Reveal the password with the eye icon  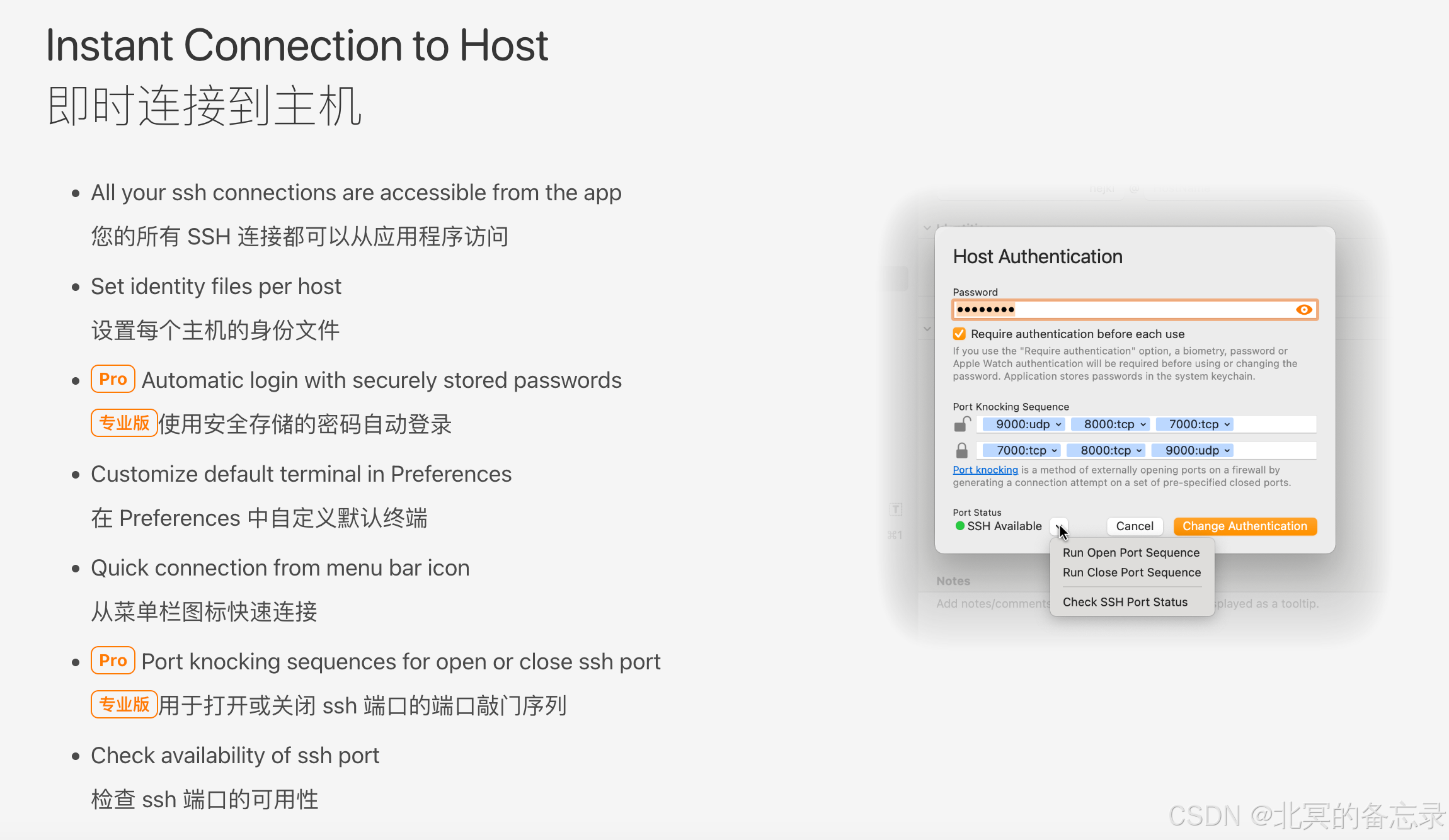pyautogui.click(x=1303, y=310)
